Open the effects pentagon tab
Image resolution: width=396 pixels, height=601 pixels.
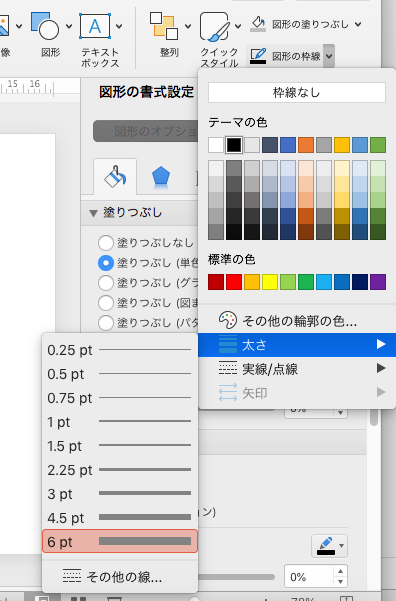(x=161, y=177)
